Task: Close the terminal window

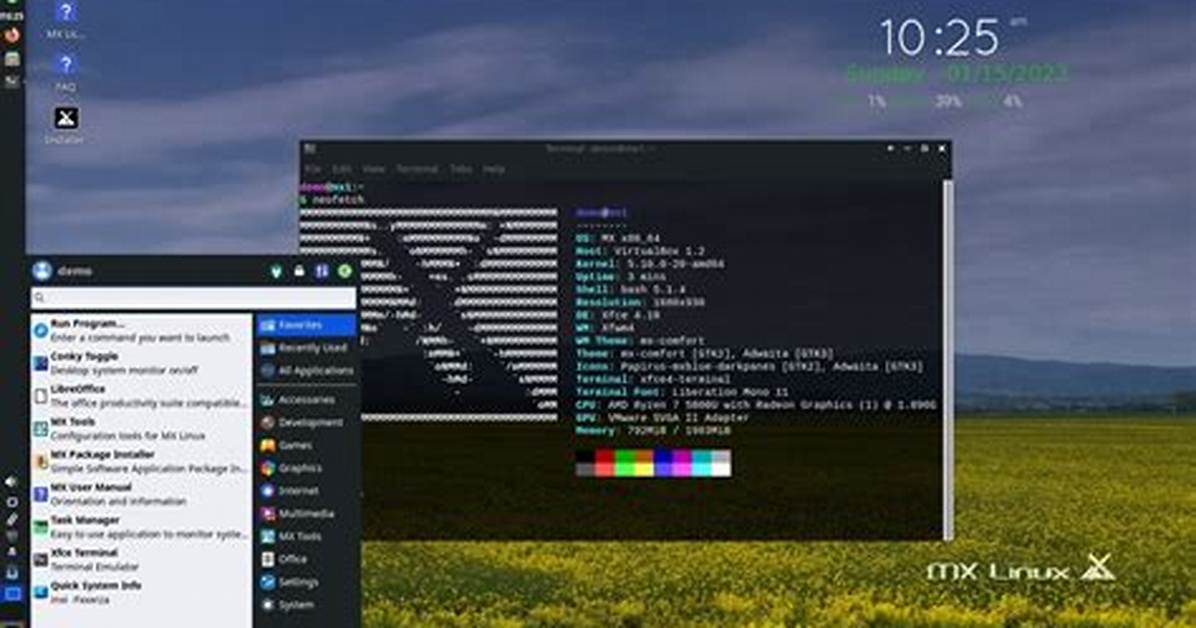Action: click(x=942, y=149)
